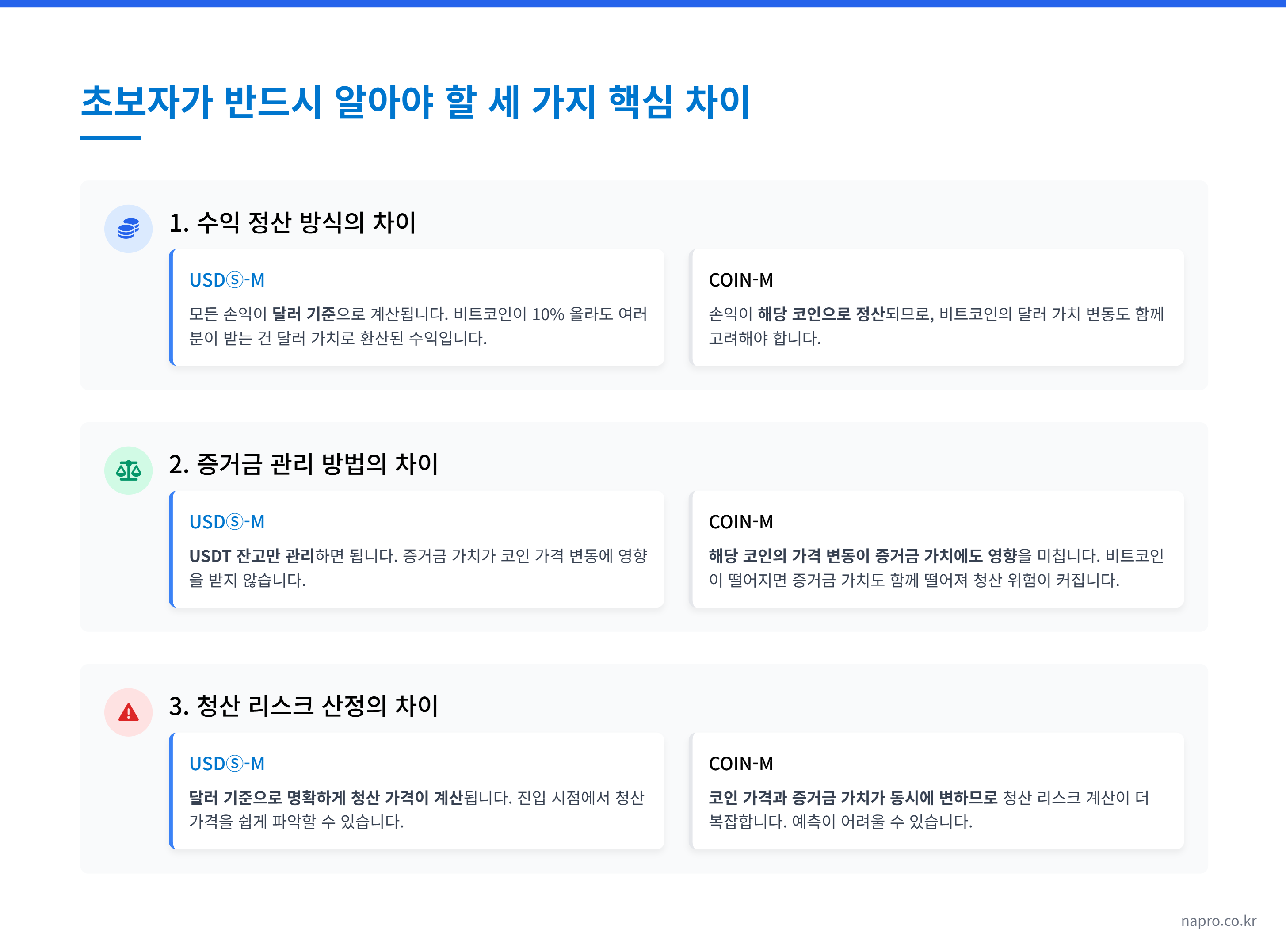
Task: Click bold text 코인 가격과 증거금 가치가 동시에 변하므로
Action: (853, 798)
